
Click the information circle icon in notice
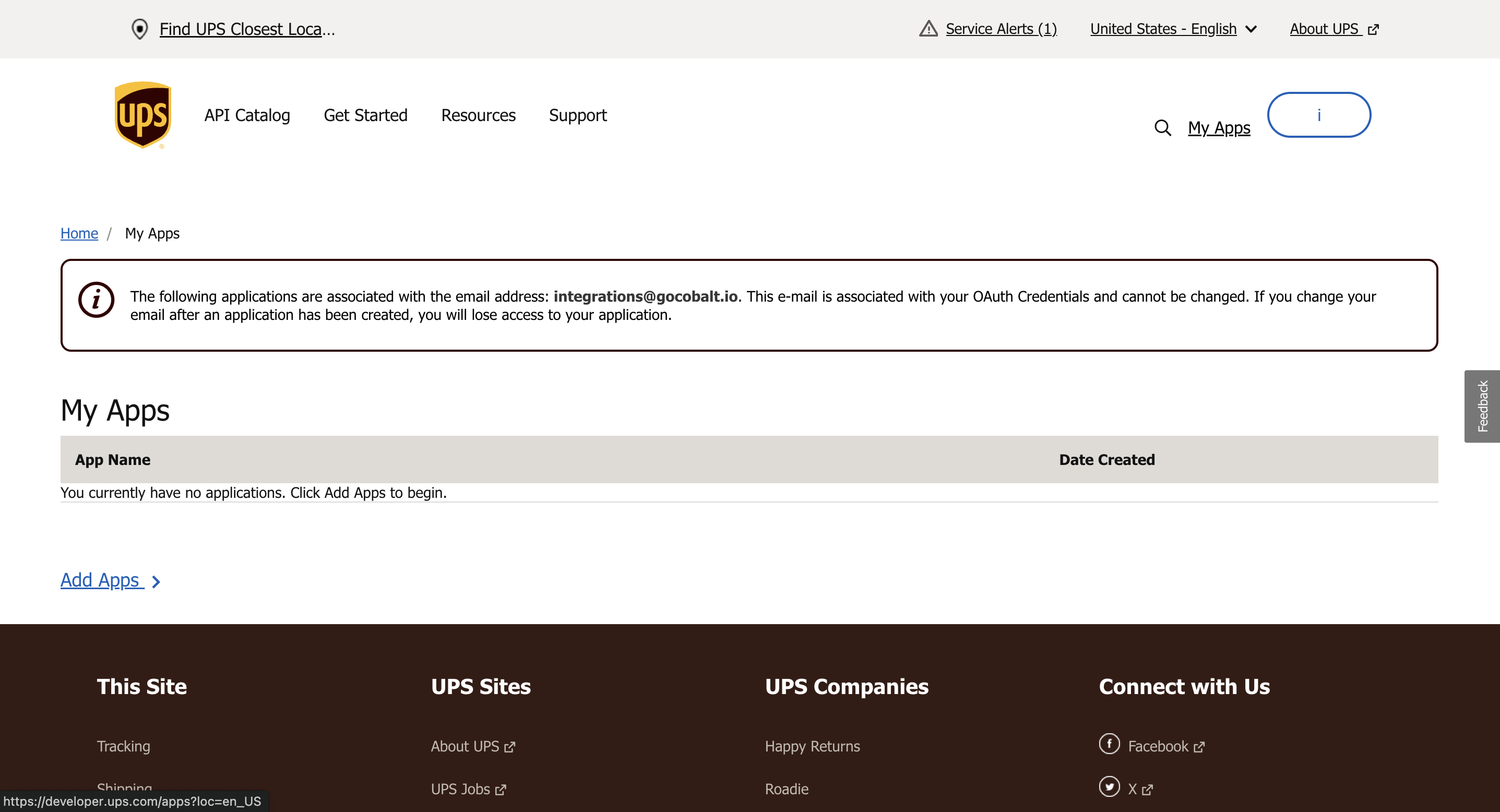[x=96, y=300]
